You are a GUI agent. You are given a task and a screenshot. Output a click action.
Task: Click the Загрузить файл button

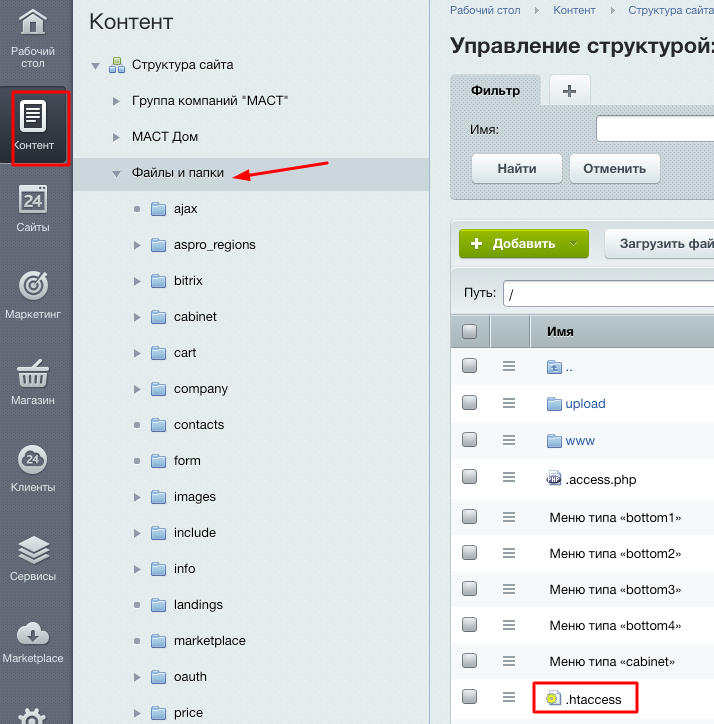point(660,243)
